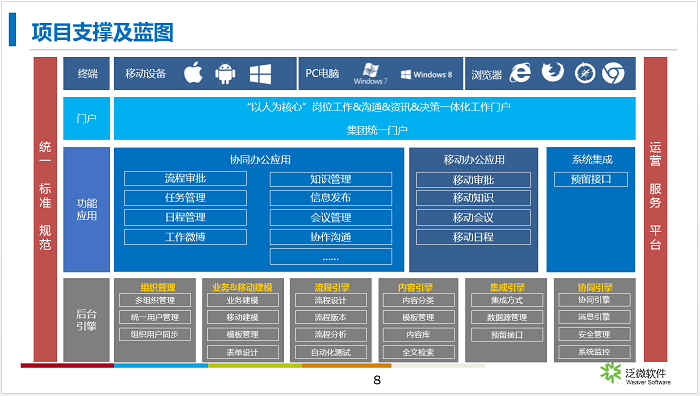Click the 业务&移动建模 heading

[x=242, y=287]
